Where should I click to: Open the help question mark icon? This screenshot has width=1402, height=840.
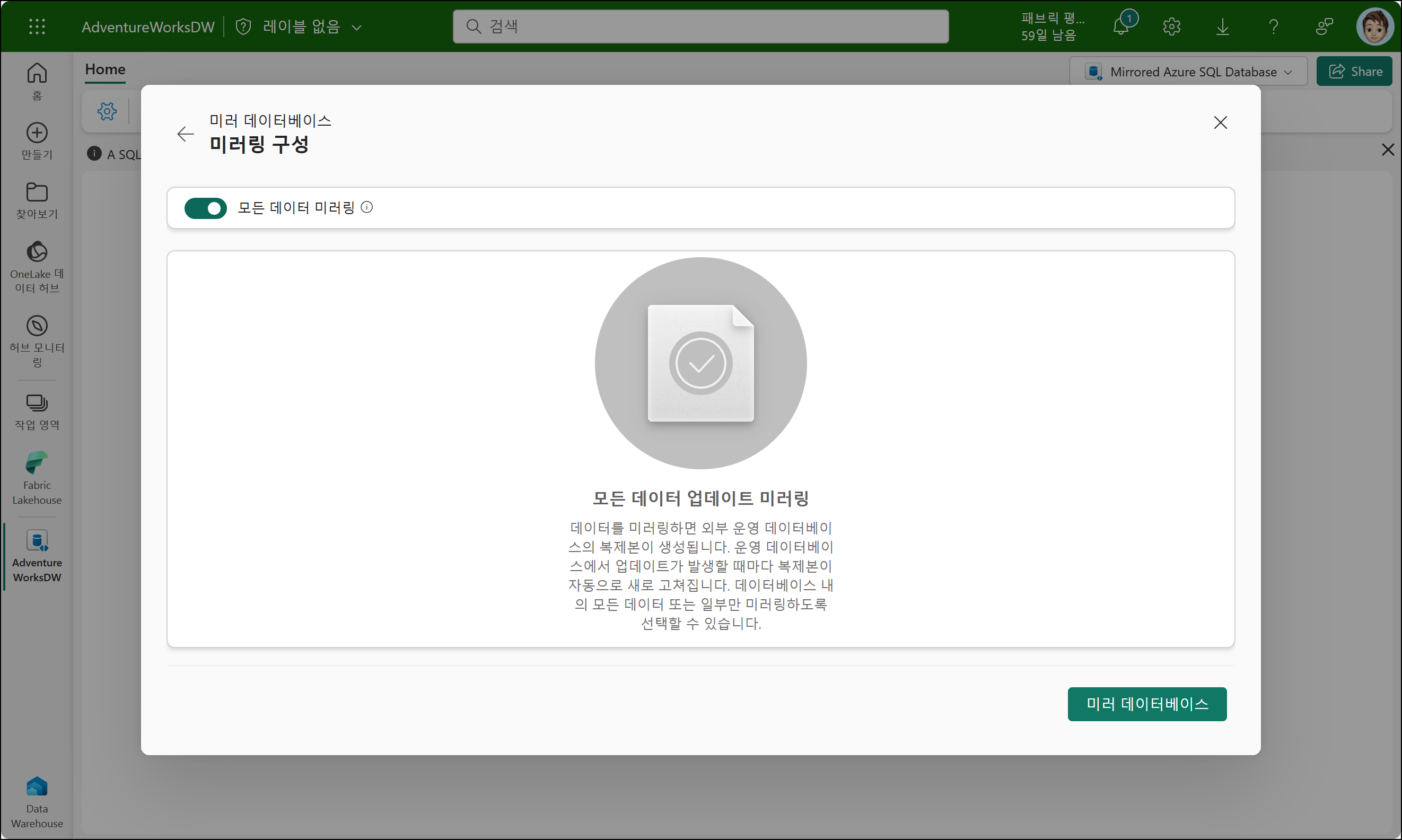(x=1274, y=27)
